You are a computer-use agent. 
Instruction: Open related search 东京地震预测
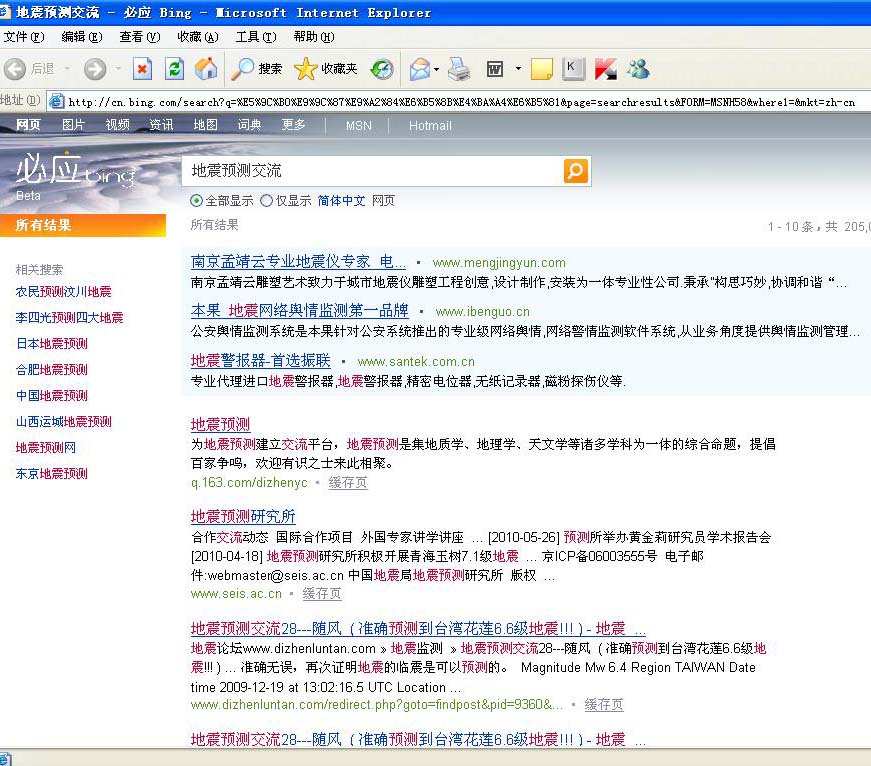[52, 474]
